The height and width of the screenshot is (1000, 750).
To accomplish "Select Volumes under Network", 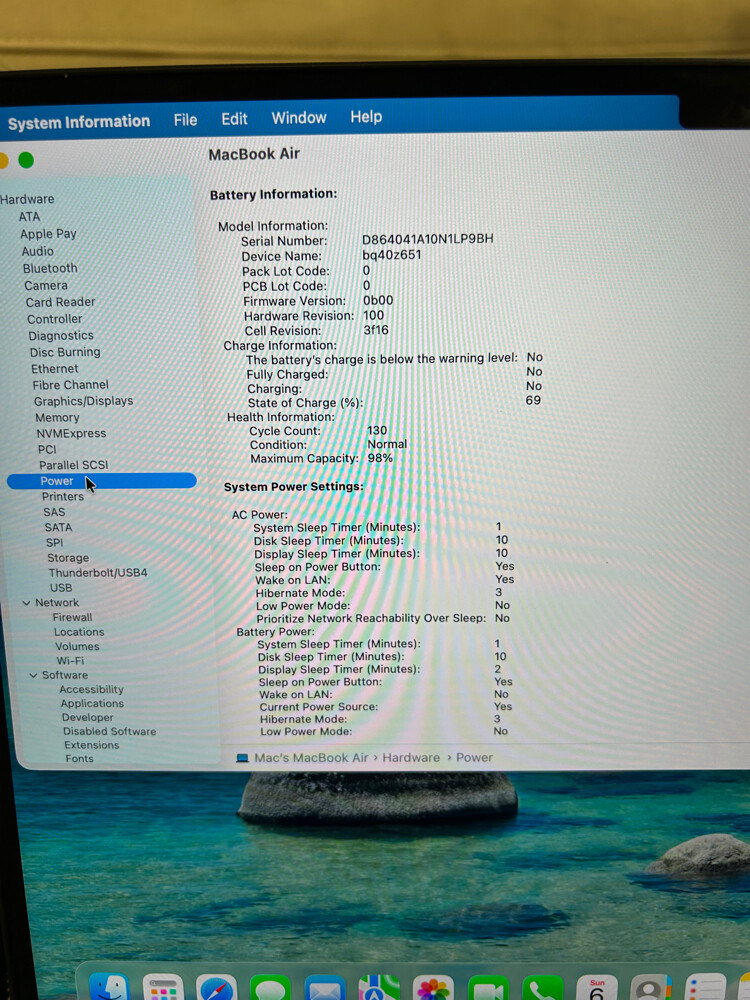I will pos(77,647).
